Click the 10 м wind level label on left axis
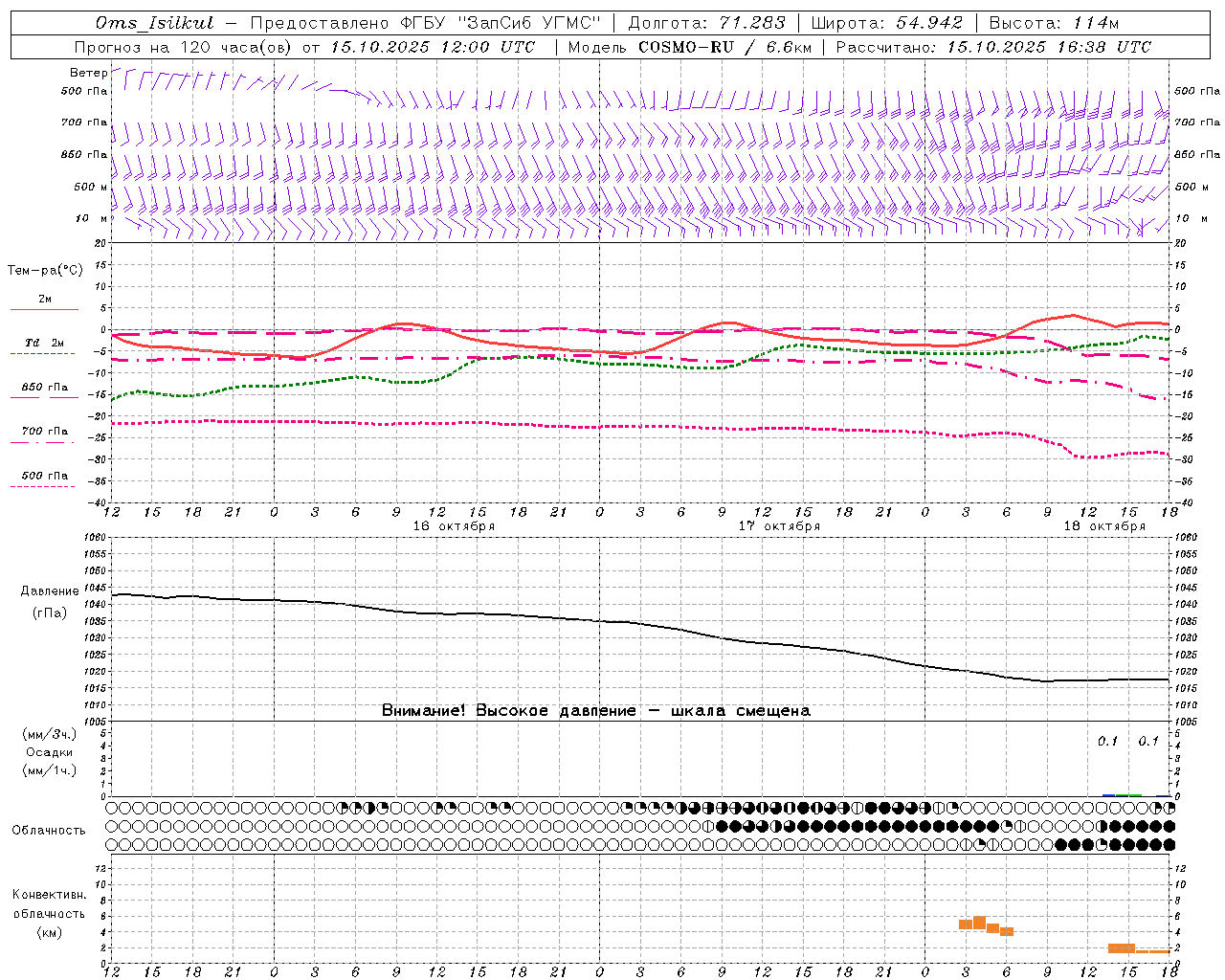Image resolution: width=1225 pixels, height=980 pixels. [91, 218]
